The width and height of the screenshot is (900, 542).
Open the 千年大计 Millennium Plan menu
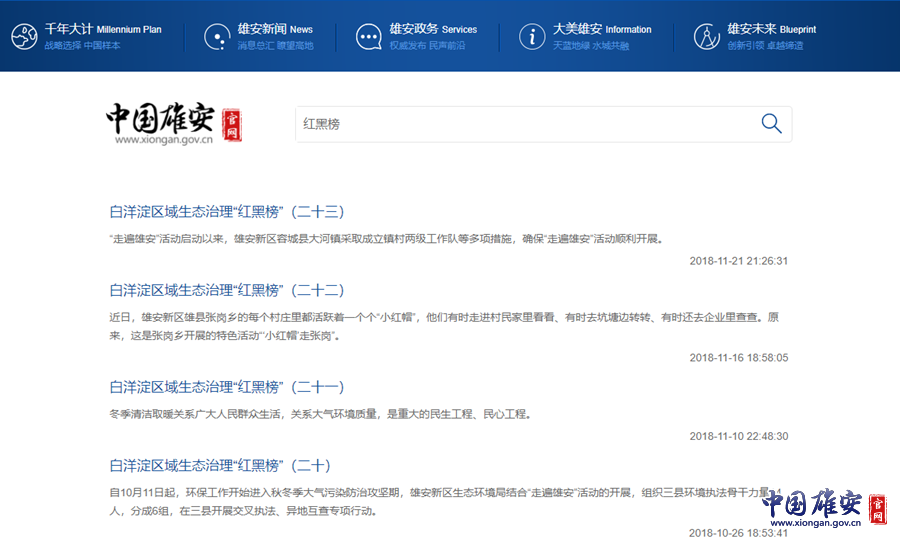(102, 29)
